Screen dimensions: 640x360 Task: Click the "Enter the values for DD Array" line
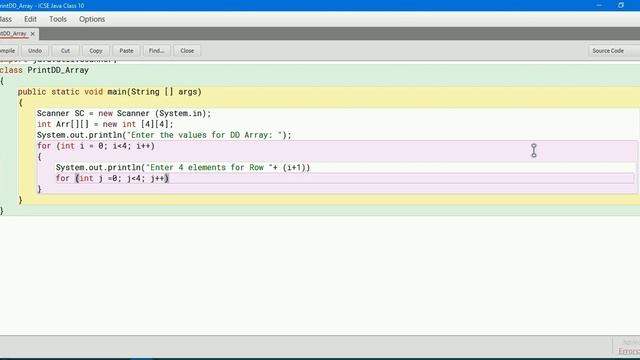pyautogui.click(x=164, y=135)
